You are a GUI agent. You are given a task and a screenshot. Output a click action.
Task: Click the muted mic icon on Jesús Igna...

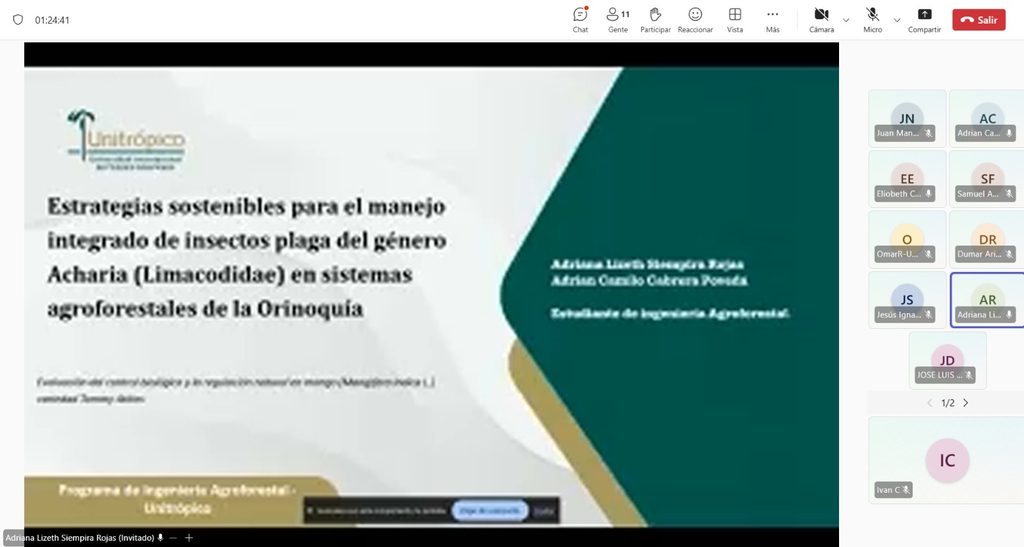click(928, 315)
